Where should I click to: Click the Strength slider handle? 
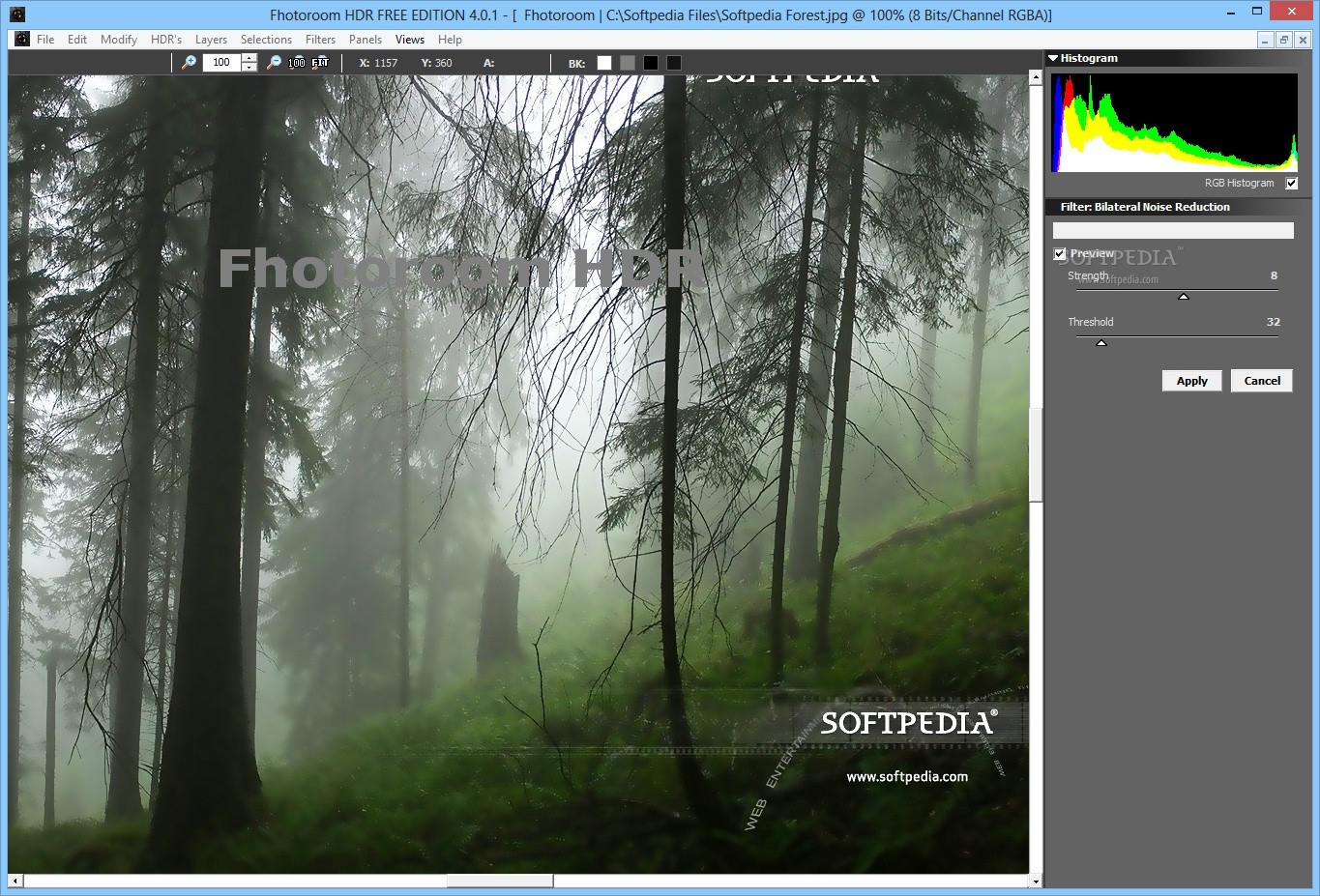pos(1184,297)
